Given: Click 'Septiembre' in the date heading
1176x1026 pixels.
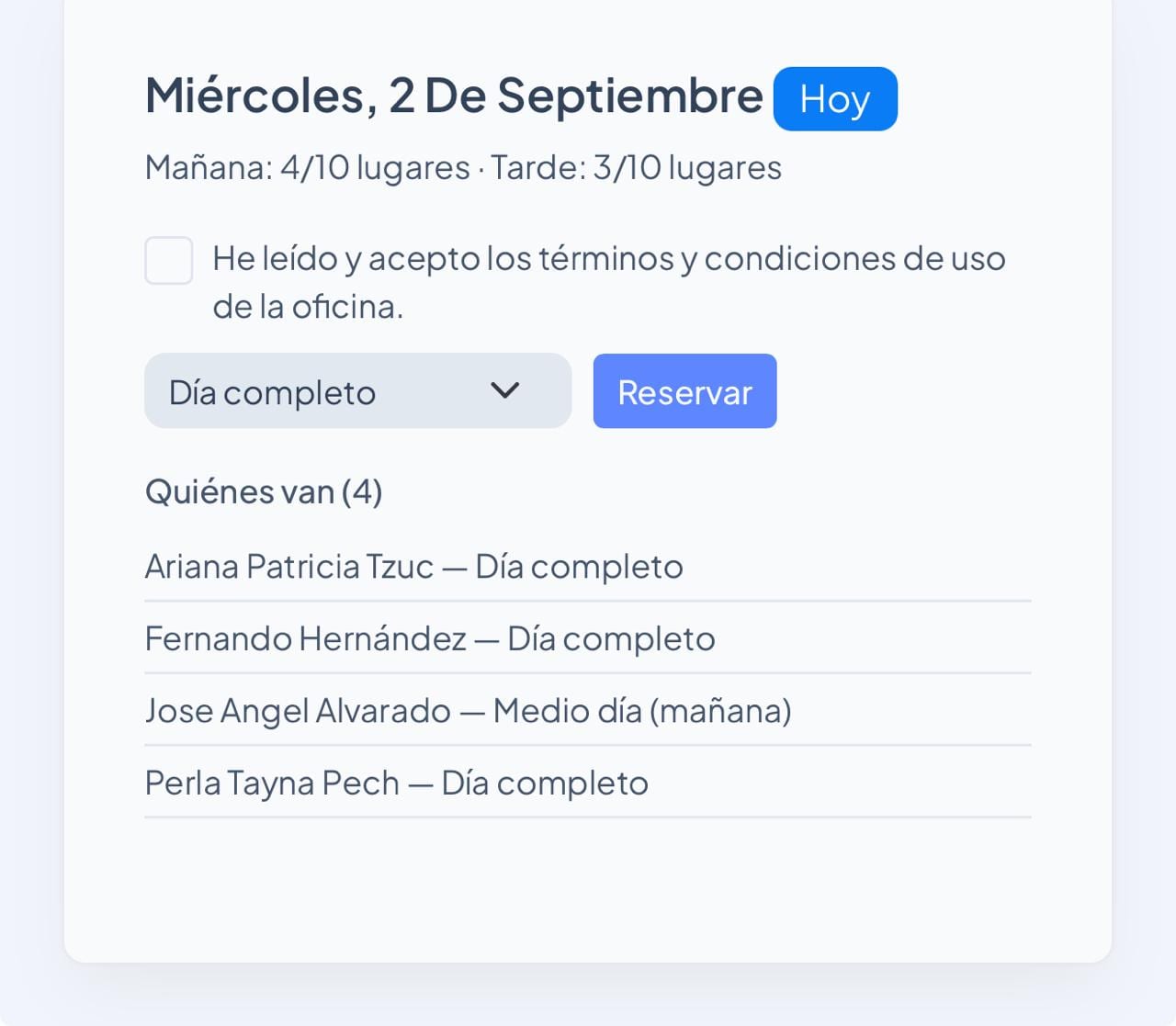Looking at the screenshot, I should point(629,97).
